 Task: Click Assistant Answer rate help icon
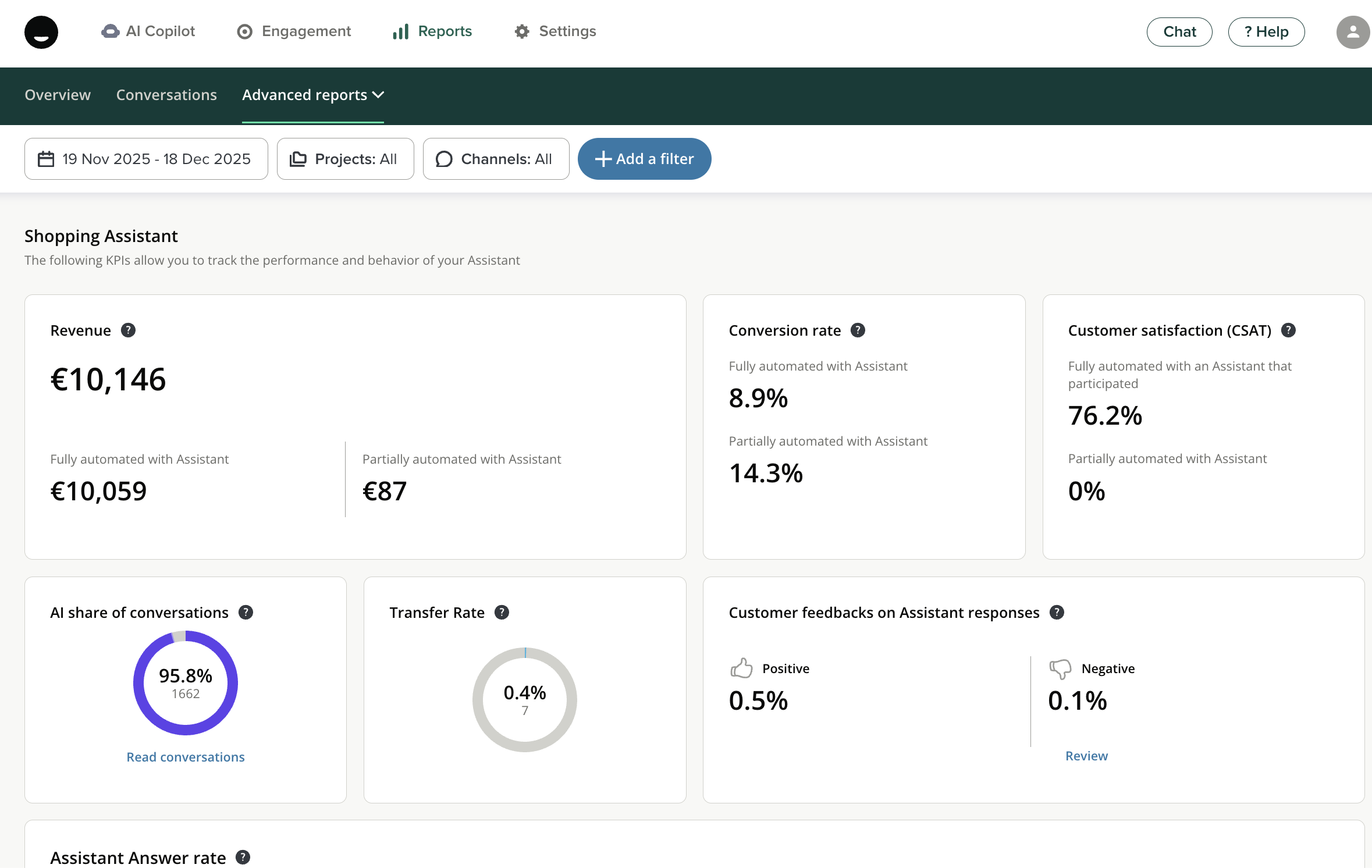[243, 857]
